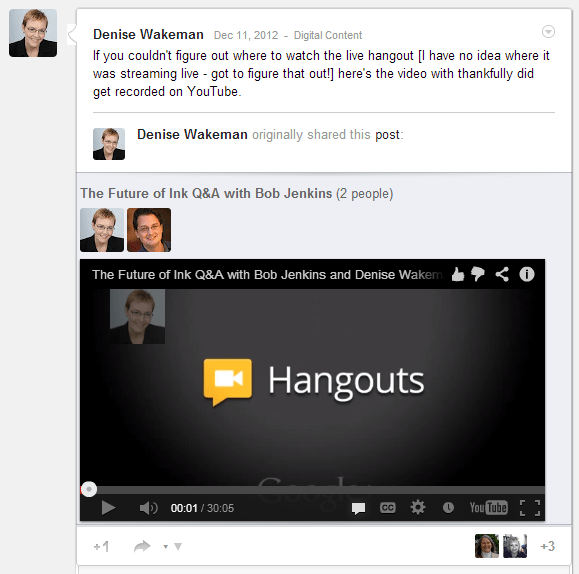
Task: Open Denise Wakeman's profile name link
Action: (x=148, y=34)
